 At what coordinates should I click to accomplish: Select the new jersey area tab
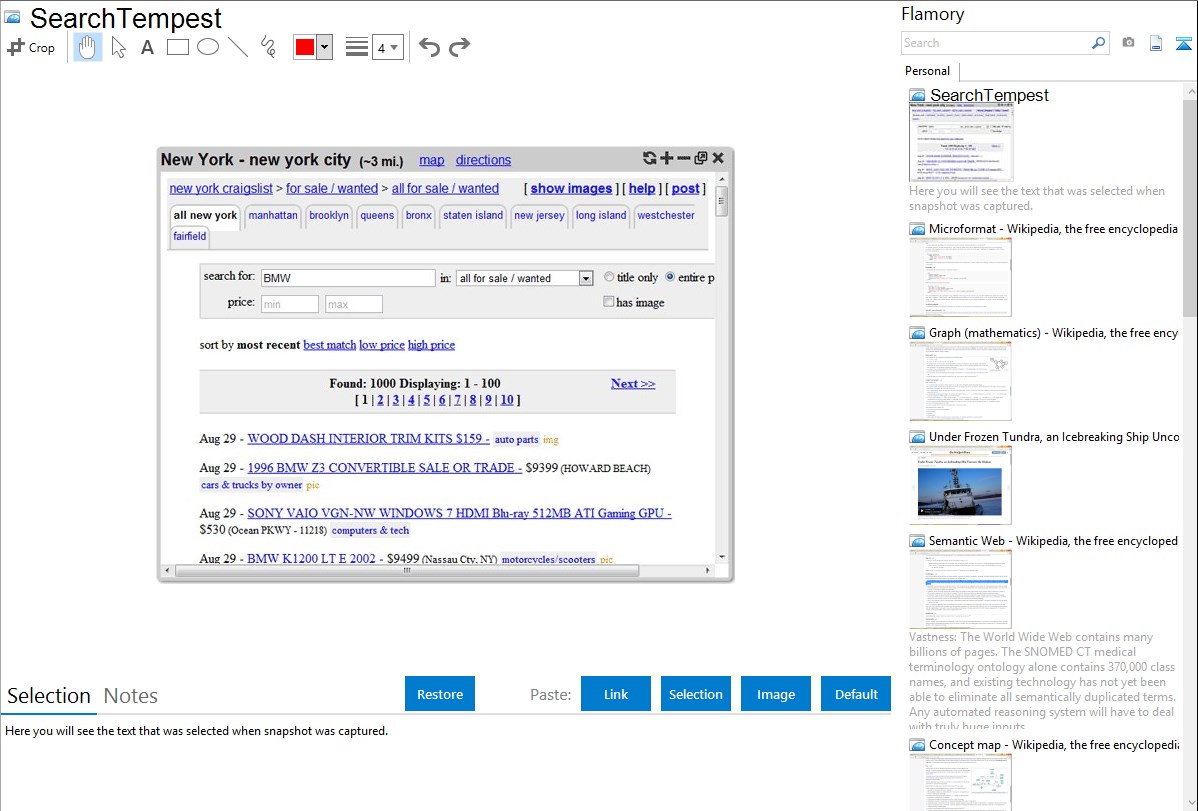coord(539,216)
